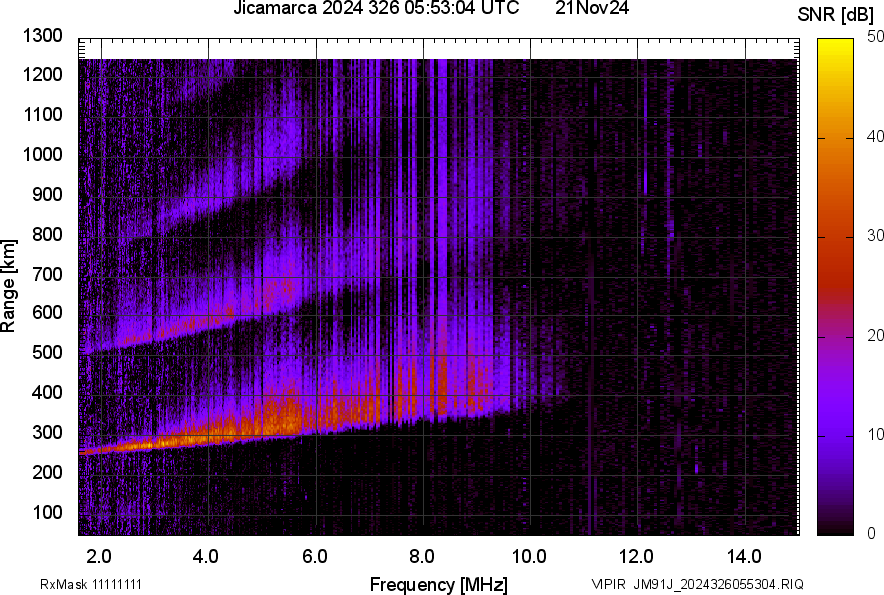Click the range tick label '600'
884x595 pixels.
[x=47, y=312]
